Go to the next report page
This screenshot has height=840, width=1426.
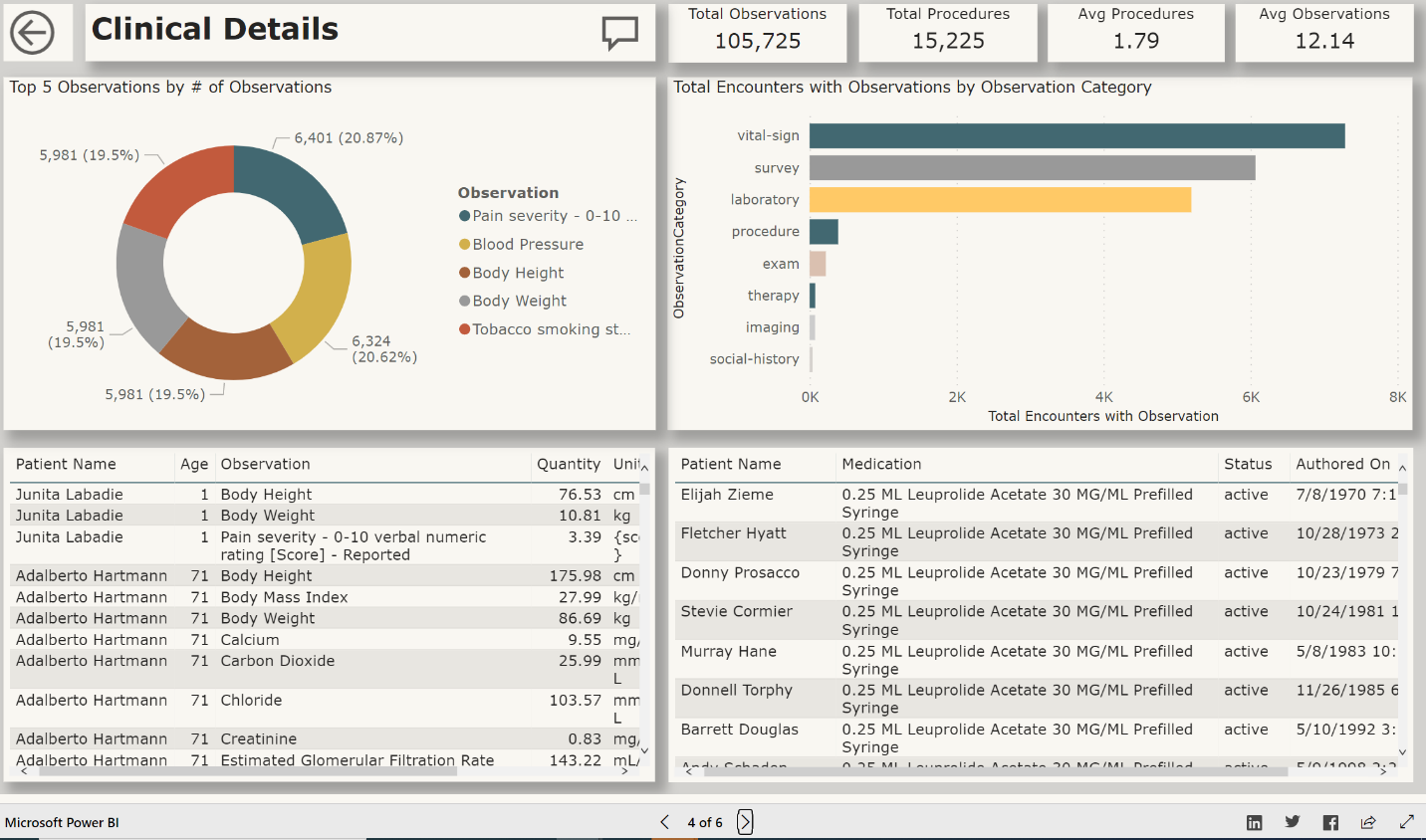pos(745,822)
